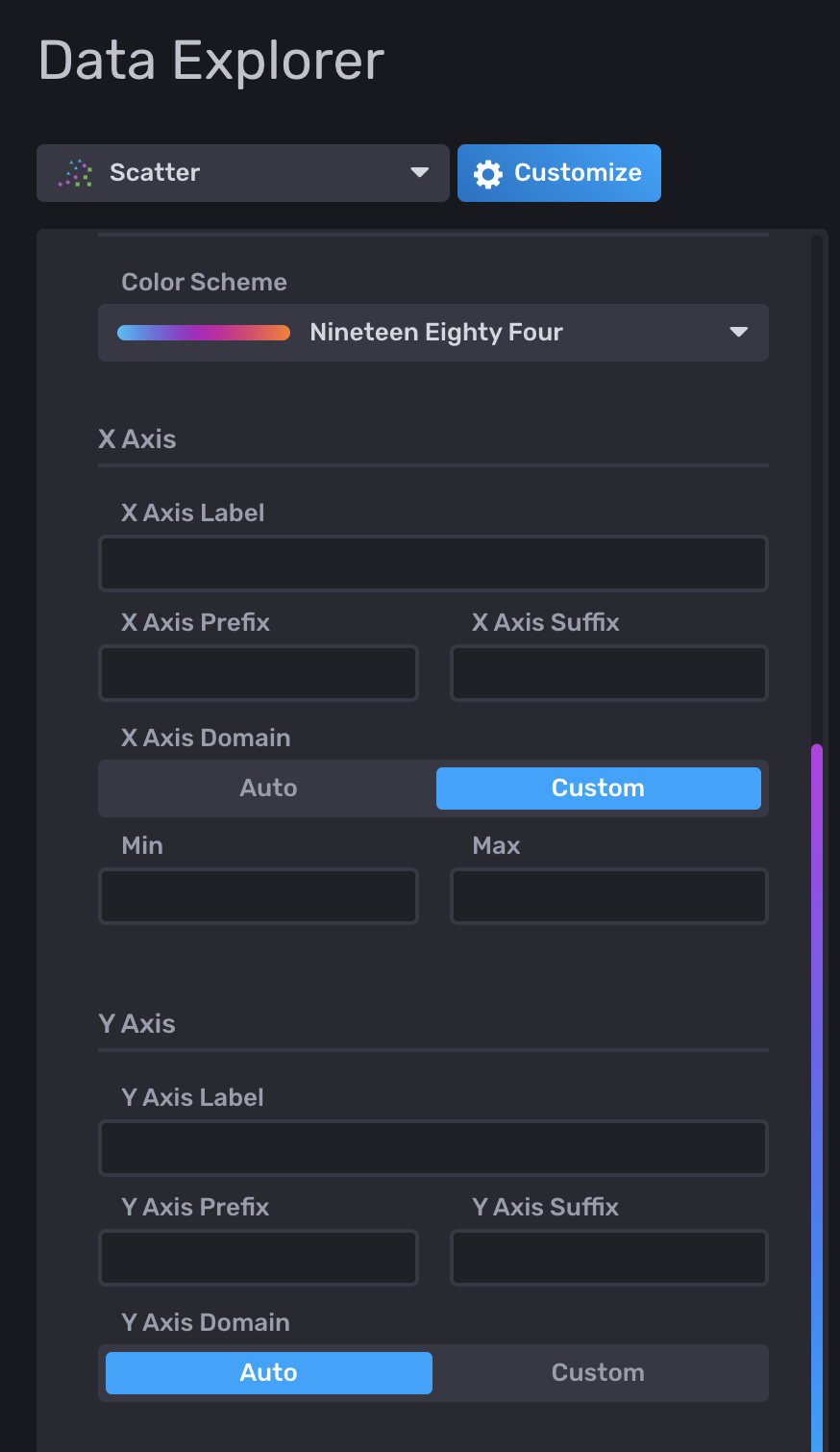Click the Y Axis Suffix input

point(609,1258)
